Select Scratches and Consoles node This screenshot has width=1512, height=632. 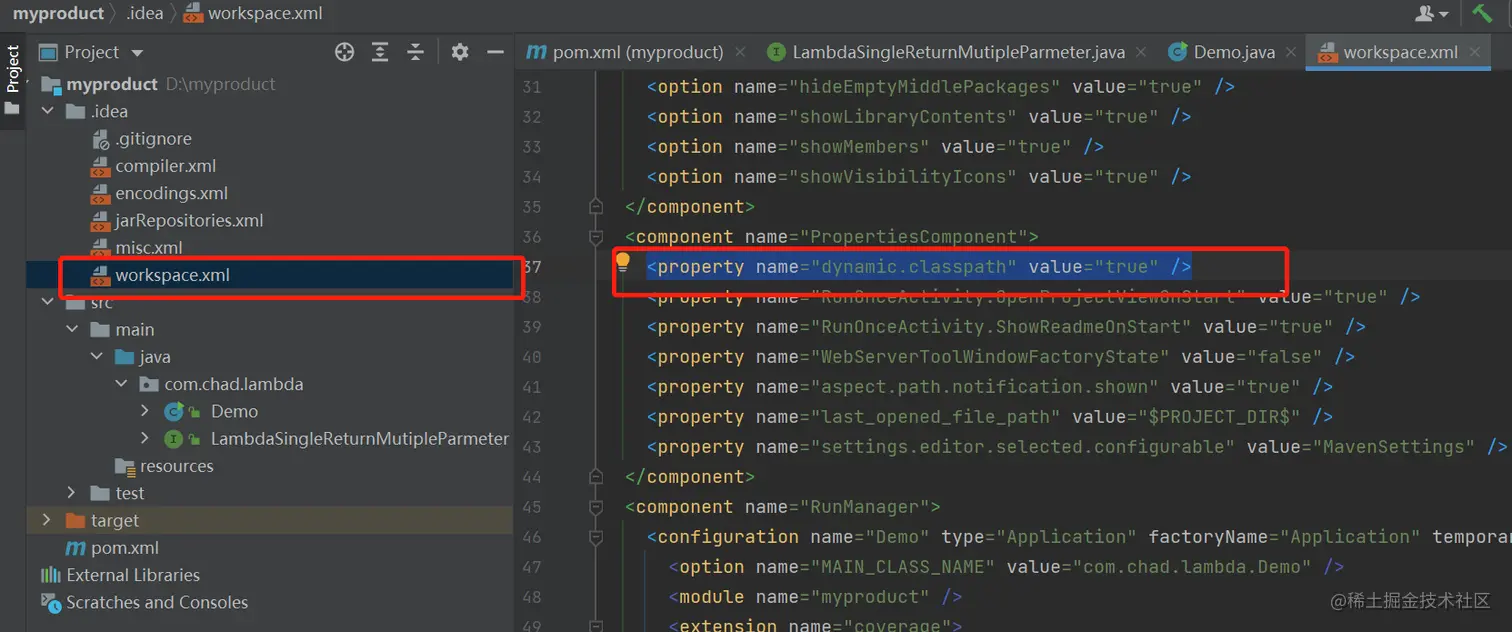(x=157, y=602)
